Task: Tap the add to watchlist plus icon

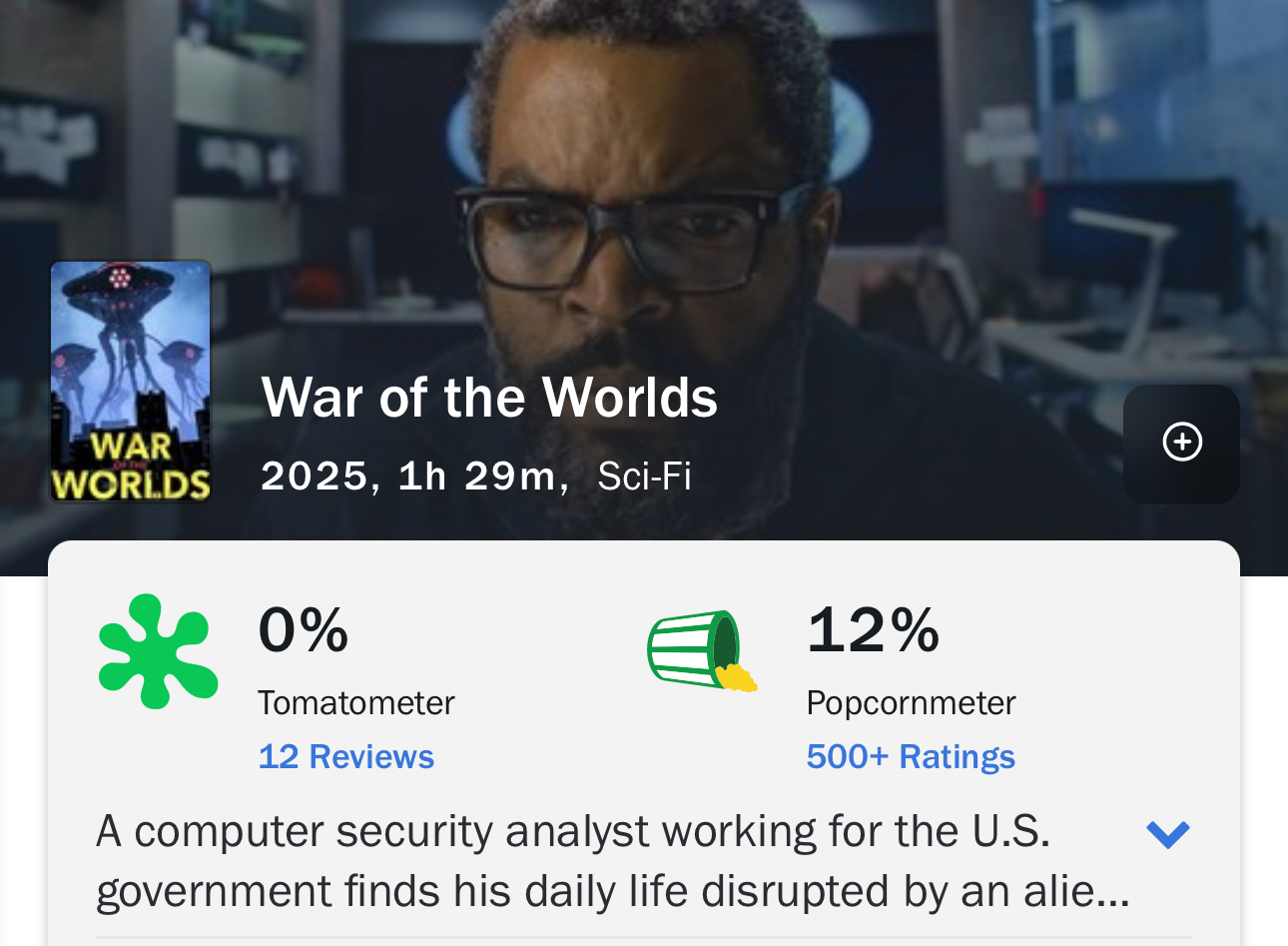Action: coord(1181,444)
